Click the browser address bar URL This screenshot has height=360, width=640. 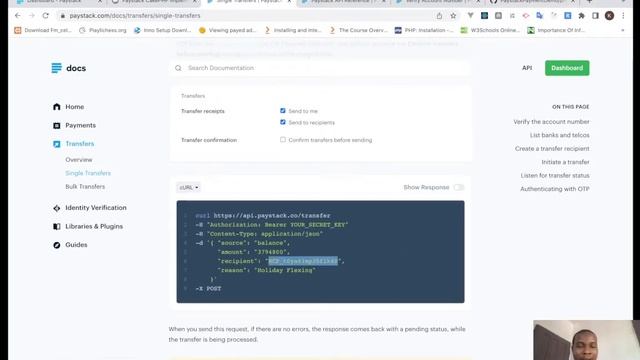tap(135, 16)
